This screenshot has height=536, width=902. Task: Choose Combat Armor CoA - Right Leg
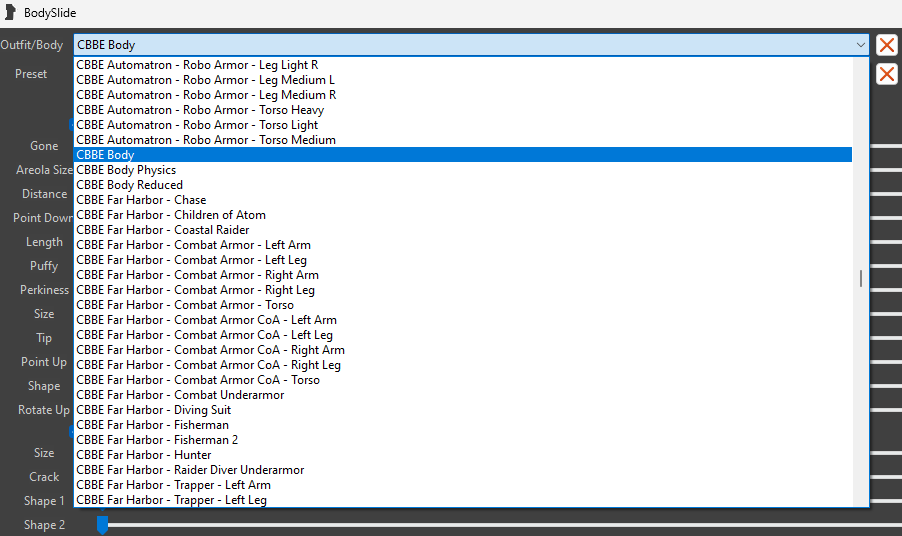(463, 365)
